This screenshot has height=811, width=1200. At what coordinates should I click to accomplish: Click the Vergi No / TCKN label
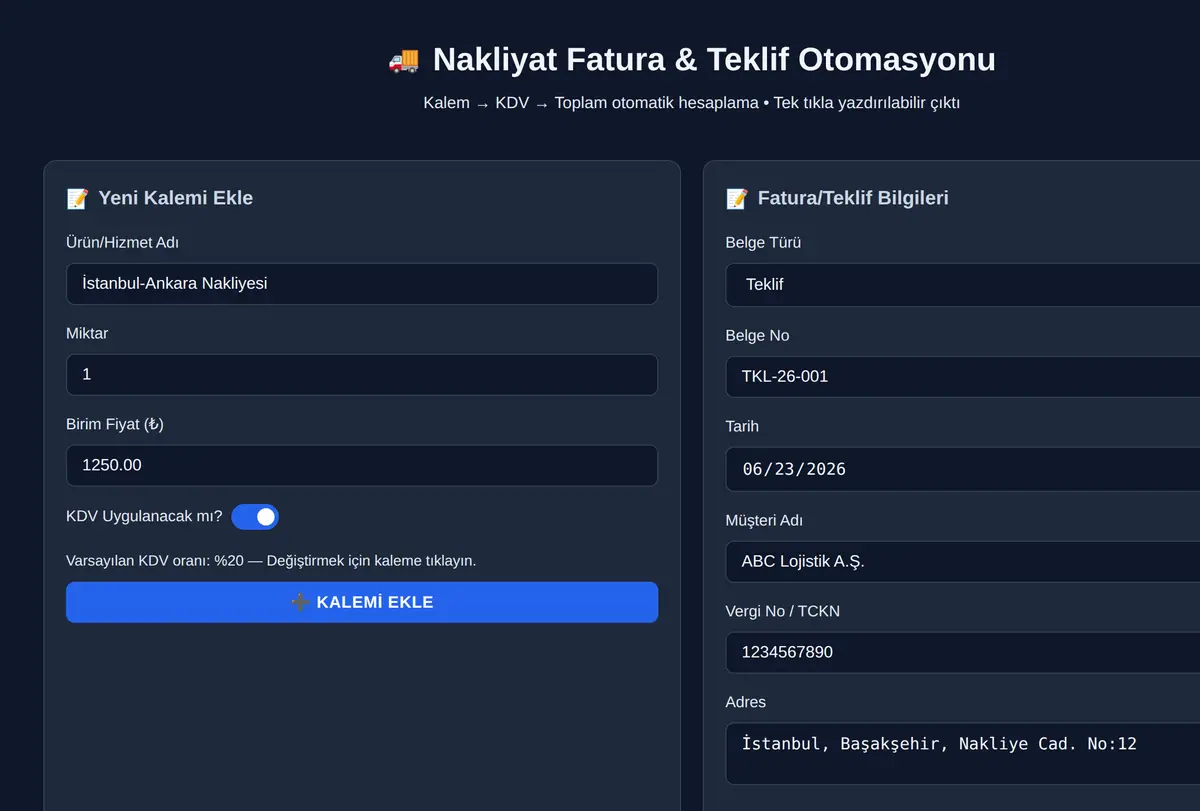coord(783,611)
